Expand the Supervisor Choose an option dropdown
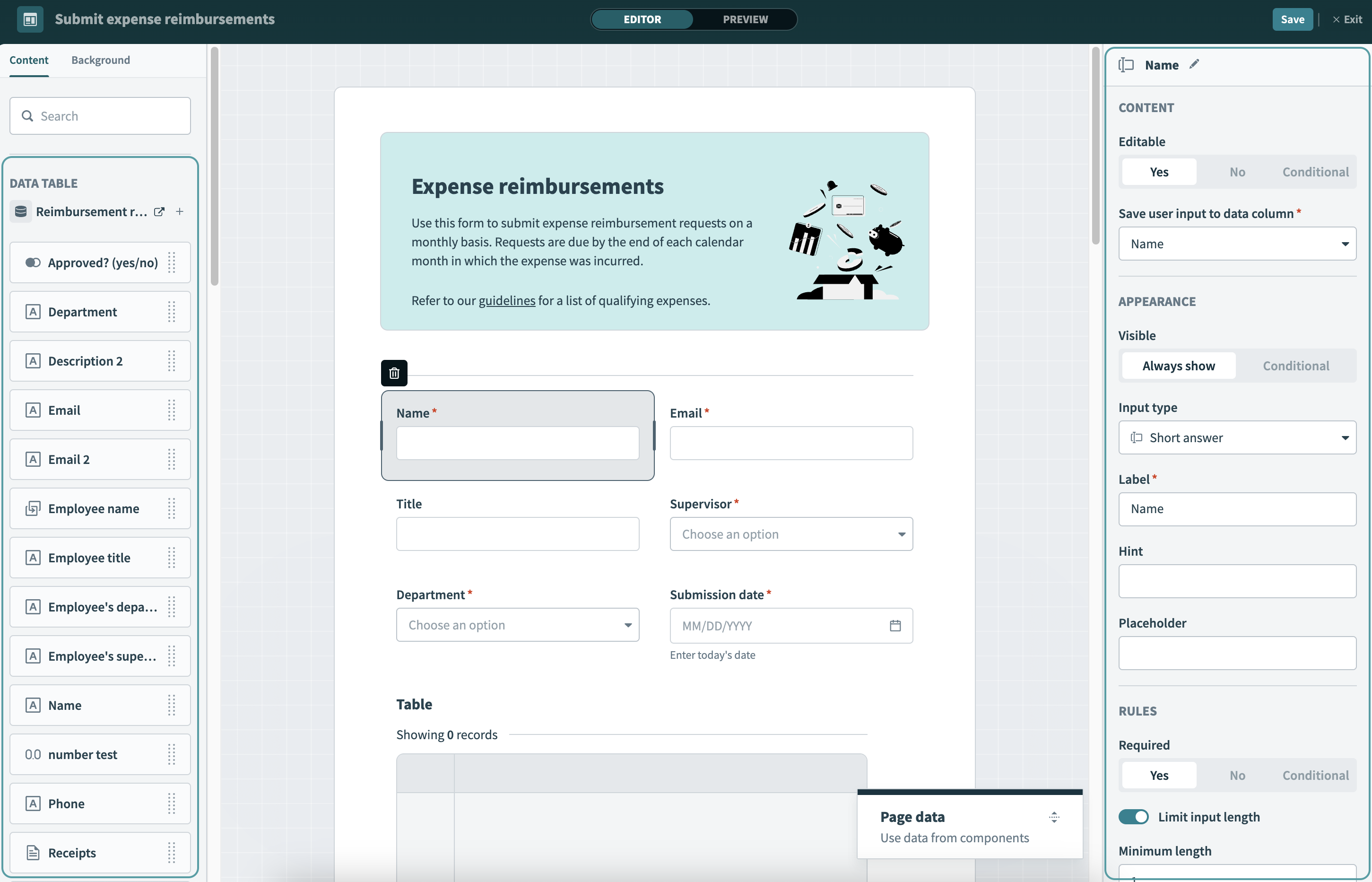 790,534
